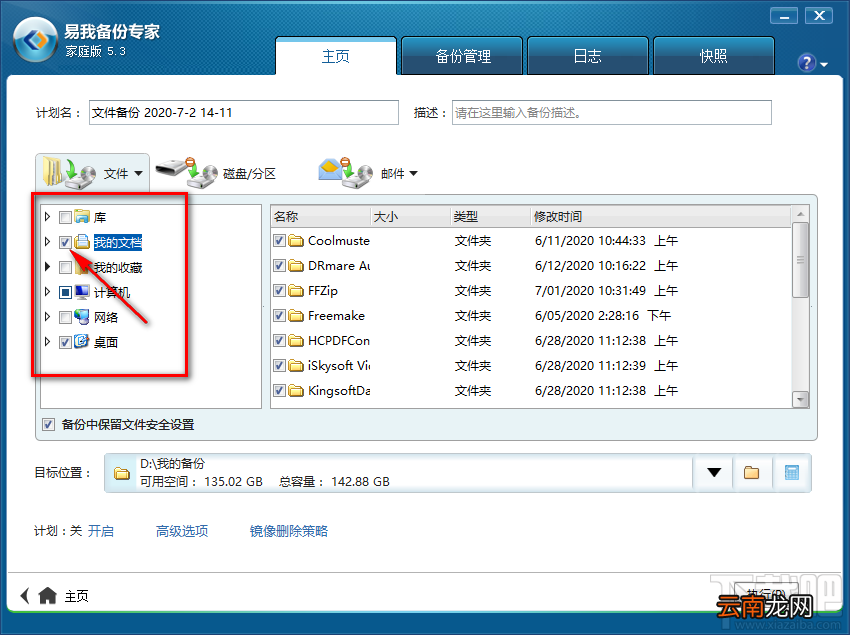Viewport: 850px width, 635px height.
Task: Click the 计划名 input field
Action: pyautogui.click(x=244, y=112)
